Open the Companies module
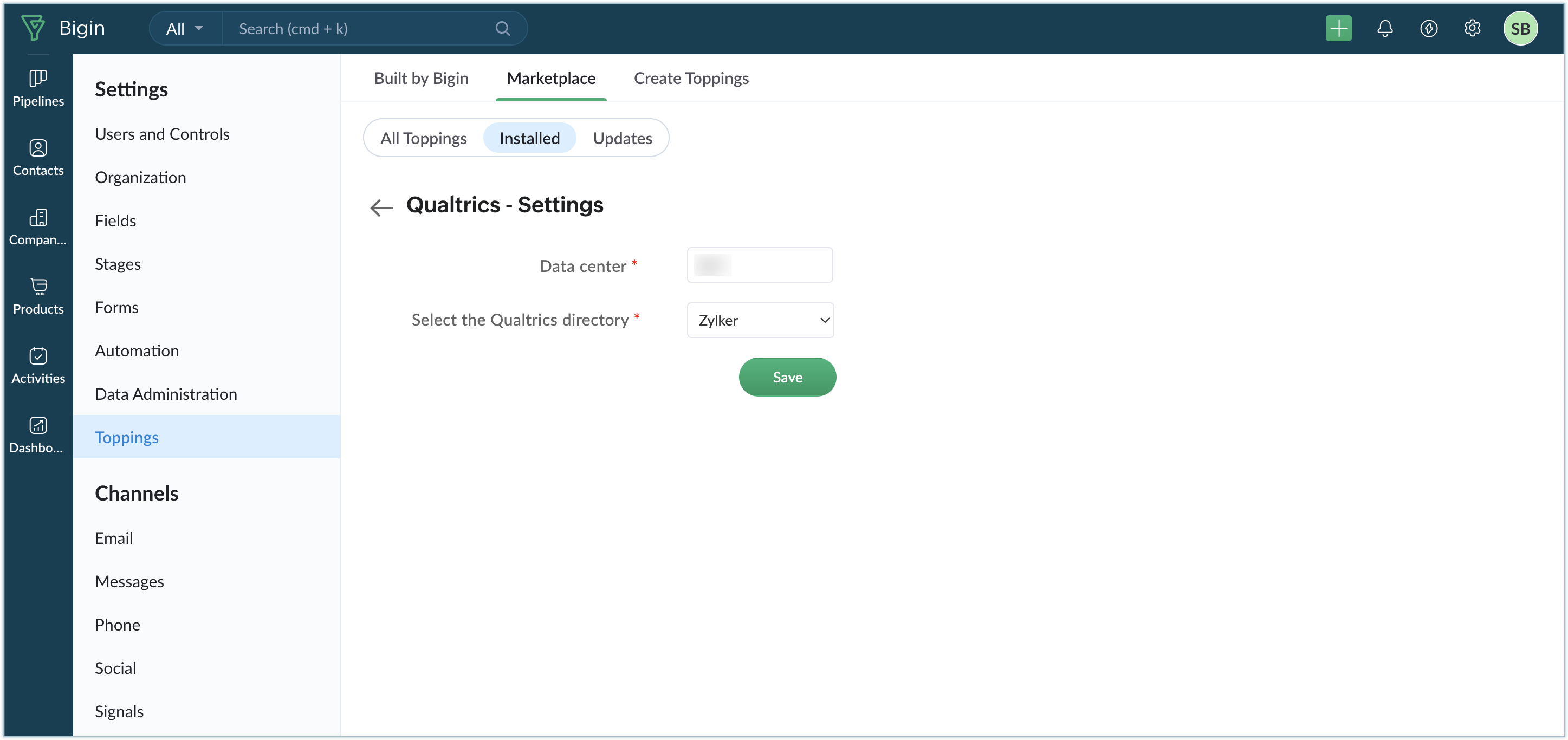 [x=38, y=228]
